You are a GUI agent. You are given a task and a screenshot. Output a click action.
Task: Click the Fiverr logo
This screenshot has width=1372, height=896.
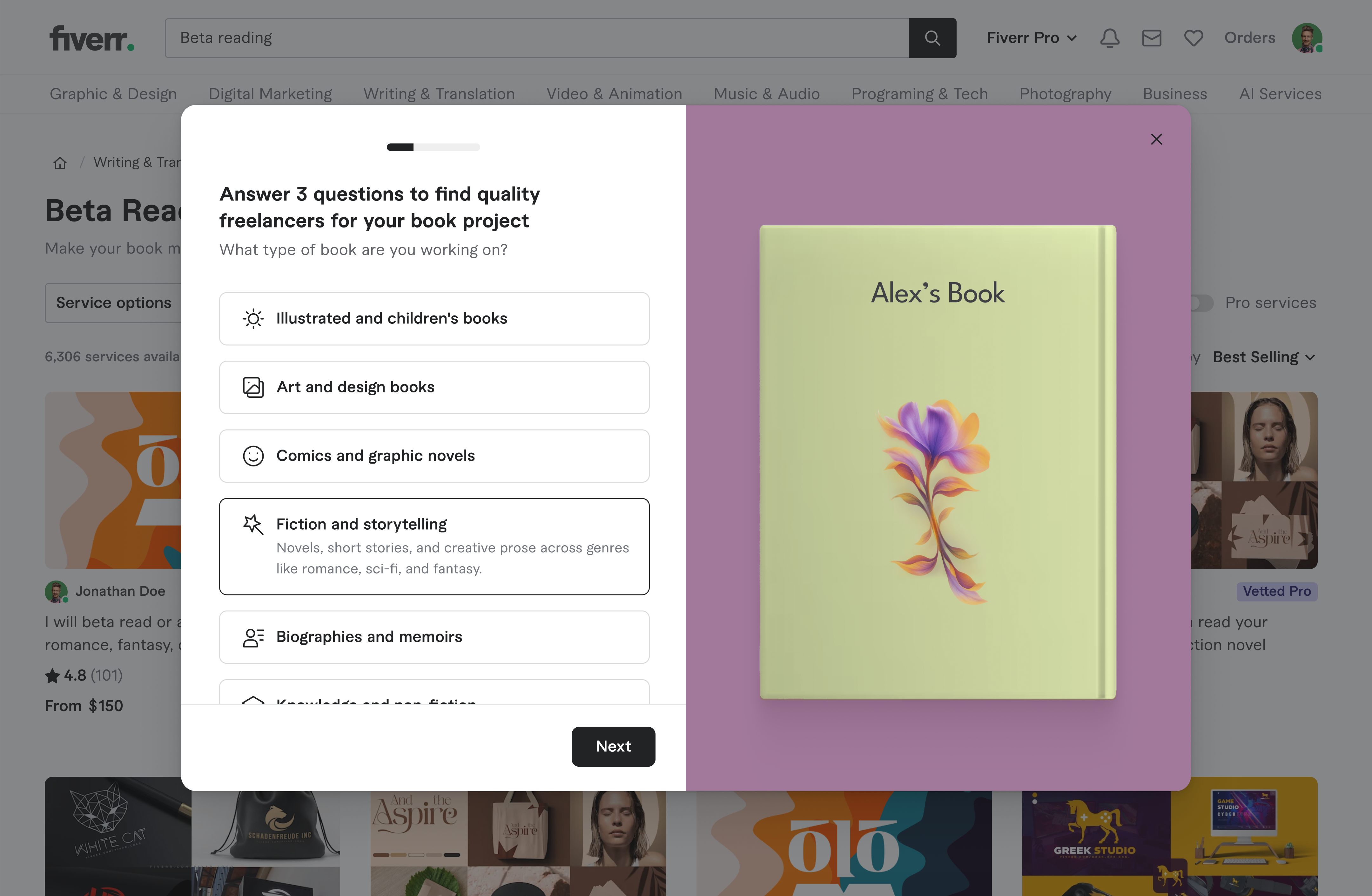[92, 38]
